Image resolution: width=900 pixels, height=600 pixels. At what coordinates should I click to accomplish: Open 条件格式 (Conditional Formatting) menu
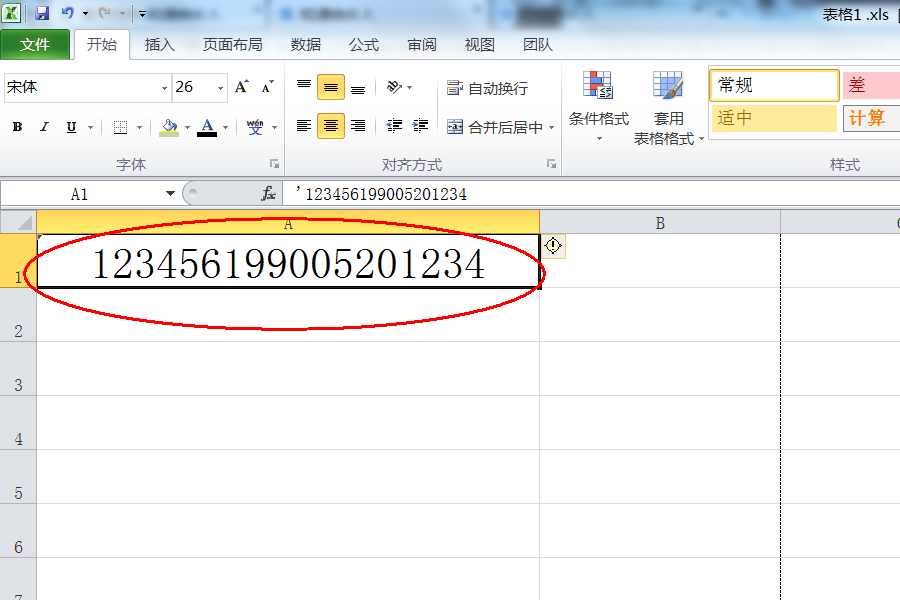click(599, 107)
